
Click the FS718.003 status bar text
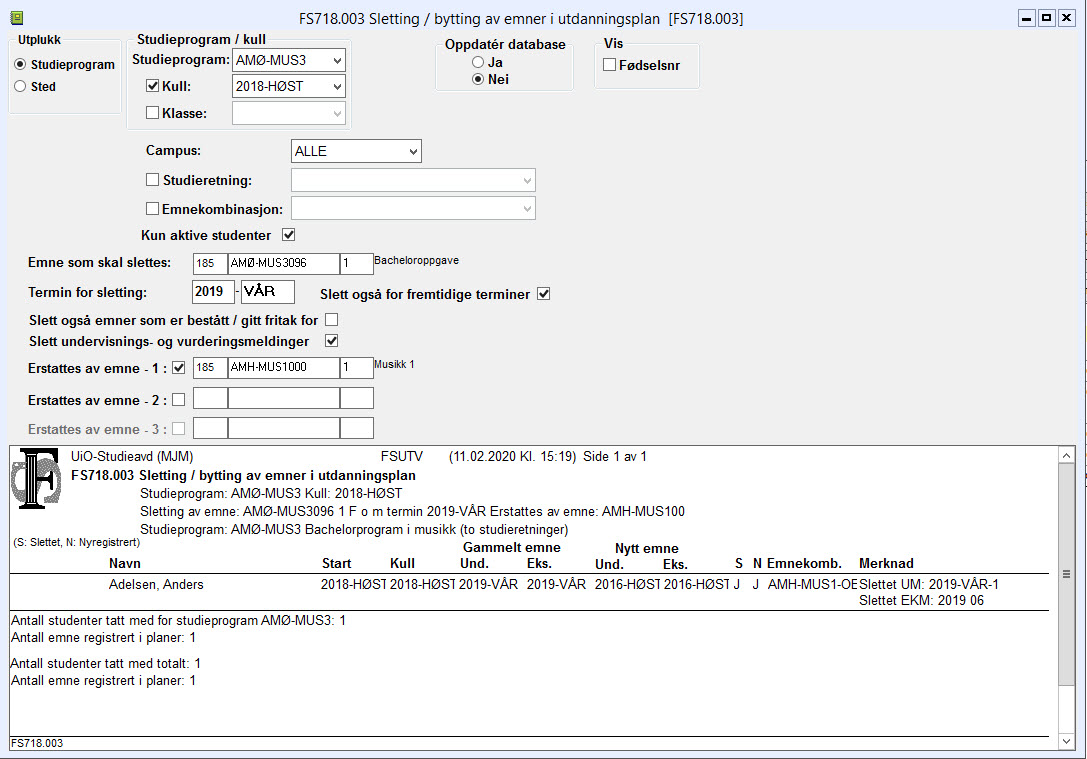[x=37, y=743]
